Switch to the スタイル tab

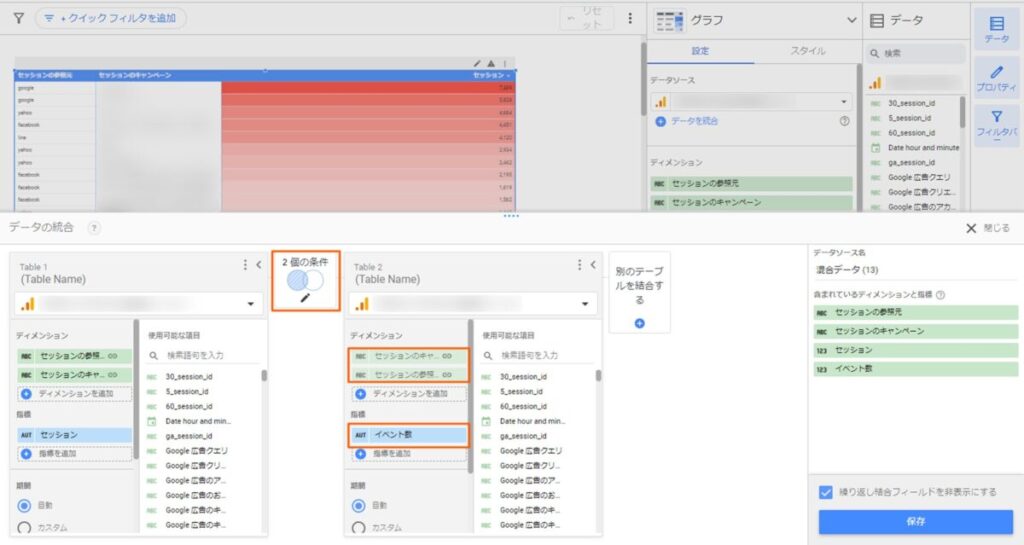pos(807,51)
